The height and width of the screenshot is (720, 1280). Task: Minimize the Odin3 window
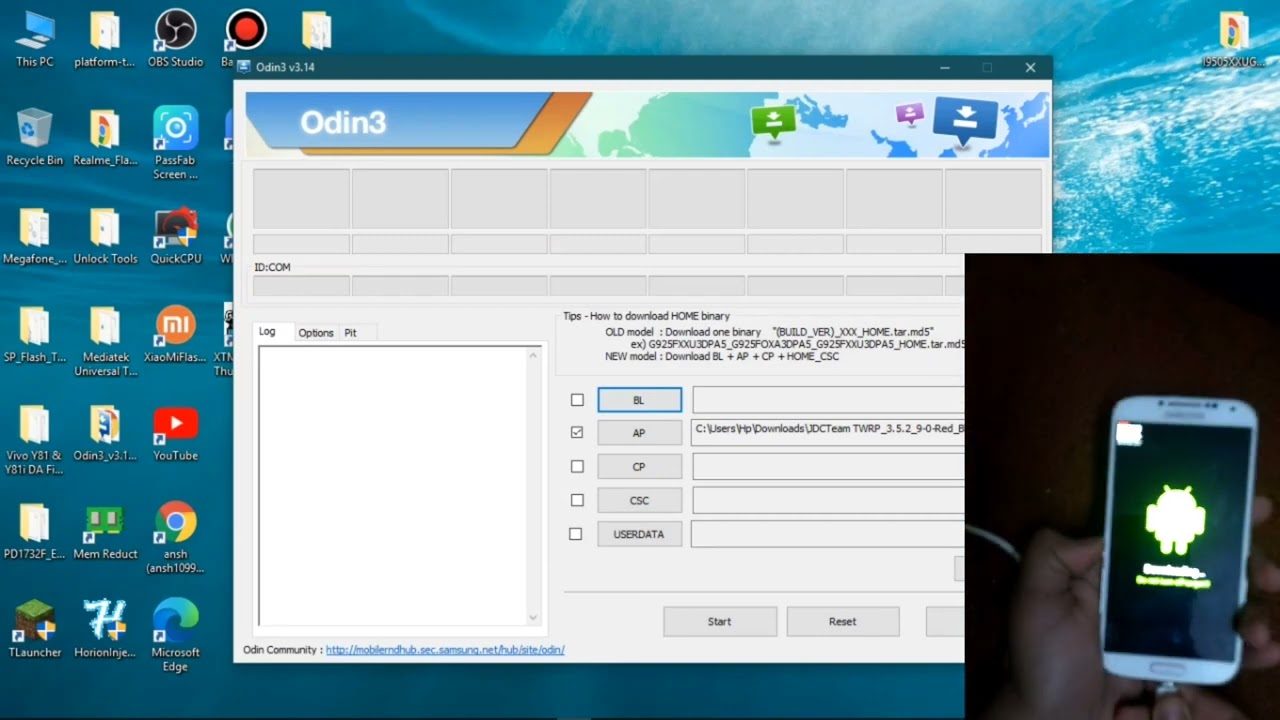(945, 68)
